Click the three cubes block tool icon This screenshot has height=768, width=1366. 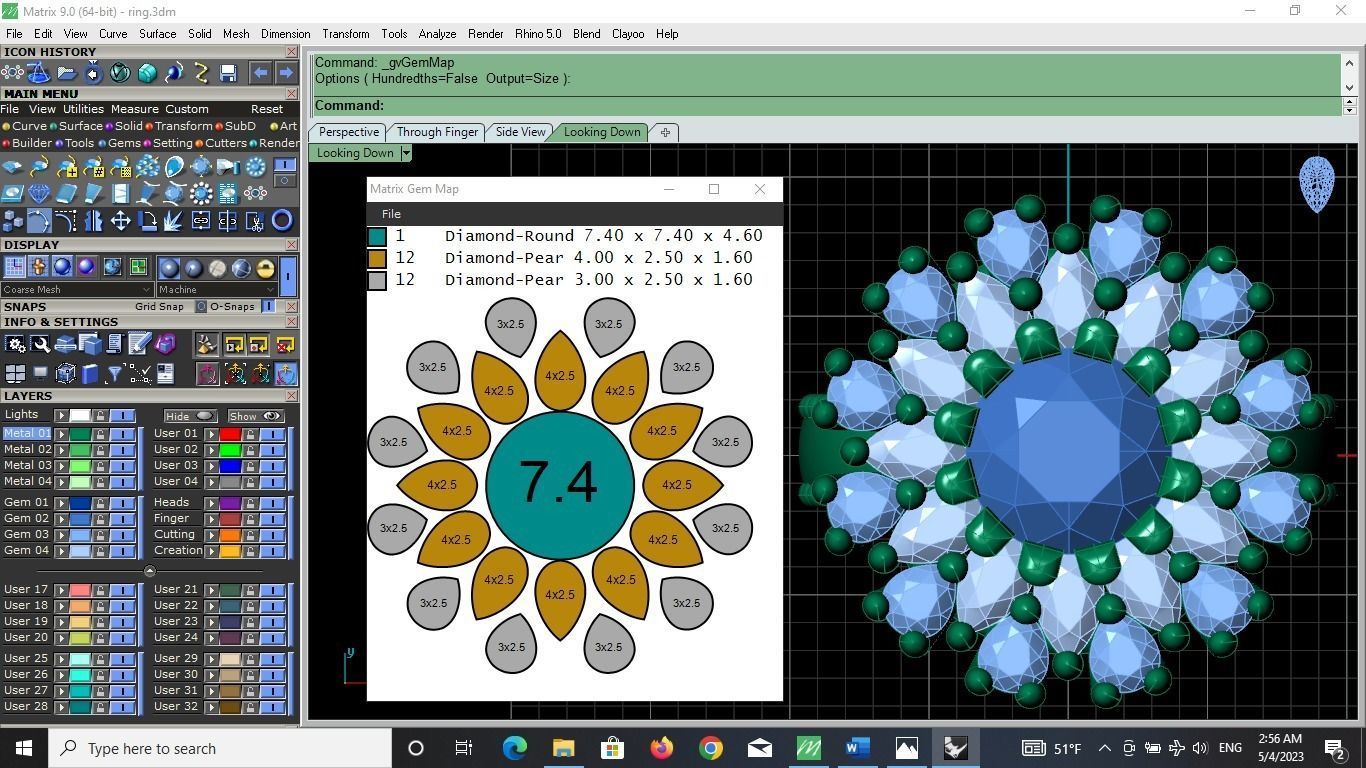pyautogui.click(x=13, y=220)
